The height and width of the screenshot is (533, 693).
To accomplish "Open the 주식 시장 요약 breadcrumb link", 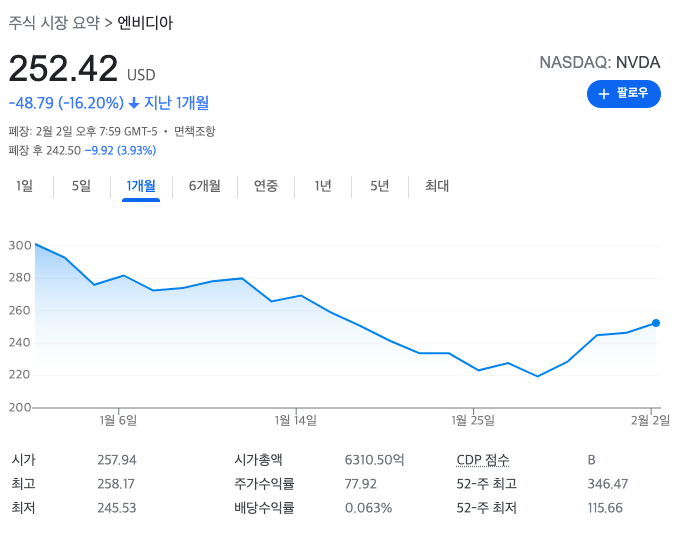I will 54,23.
